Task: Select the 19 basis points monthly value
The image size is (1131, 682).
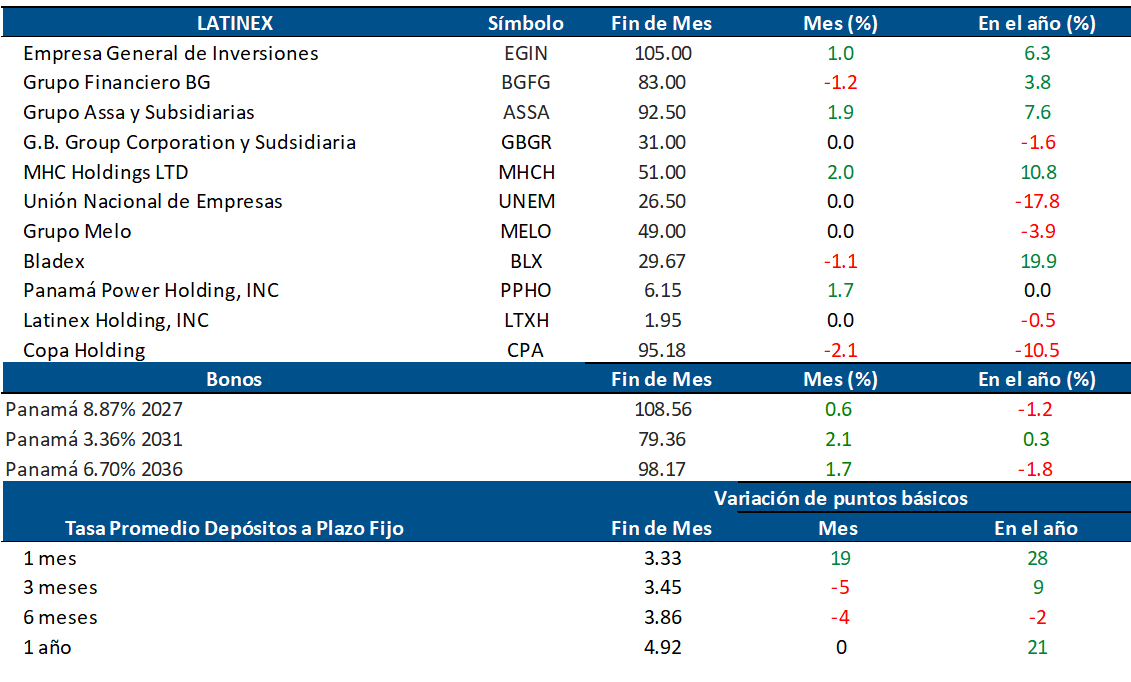Action: click(840, 559)
